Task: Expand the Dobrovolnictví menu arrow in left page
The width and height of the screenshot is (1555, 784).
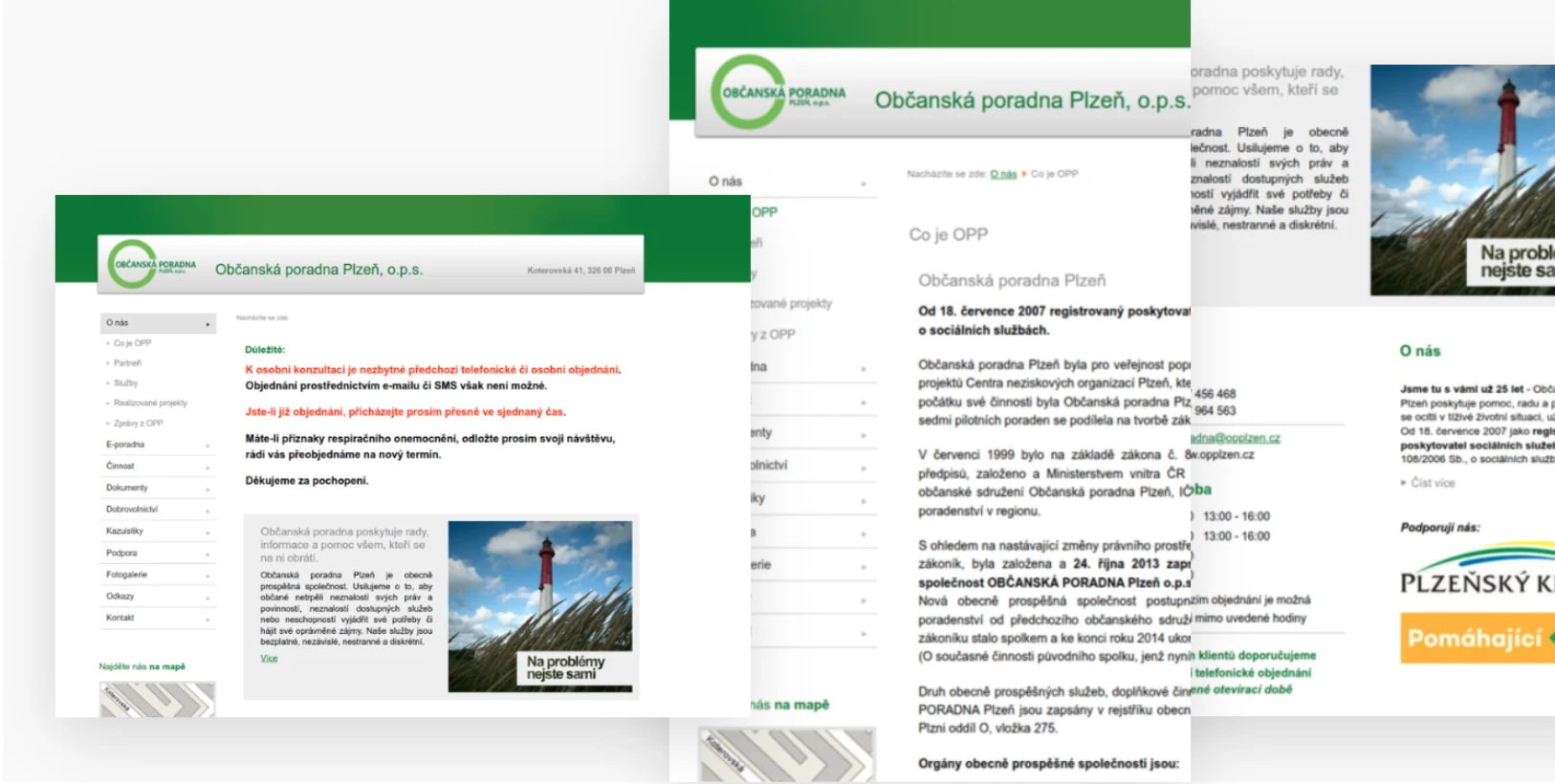Action: pos(208,511)
